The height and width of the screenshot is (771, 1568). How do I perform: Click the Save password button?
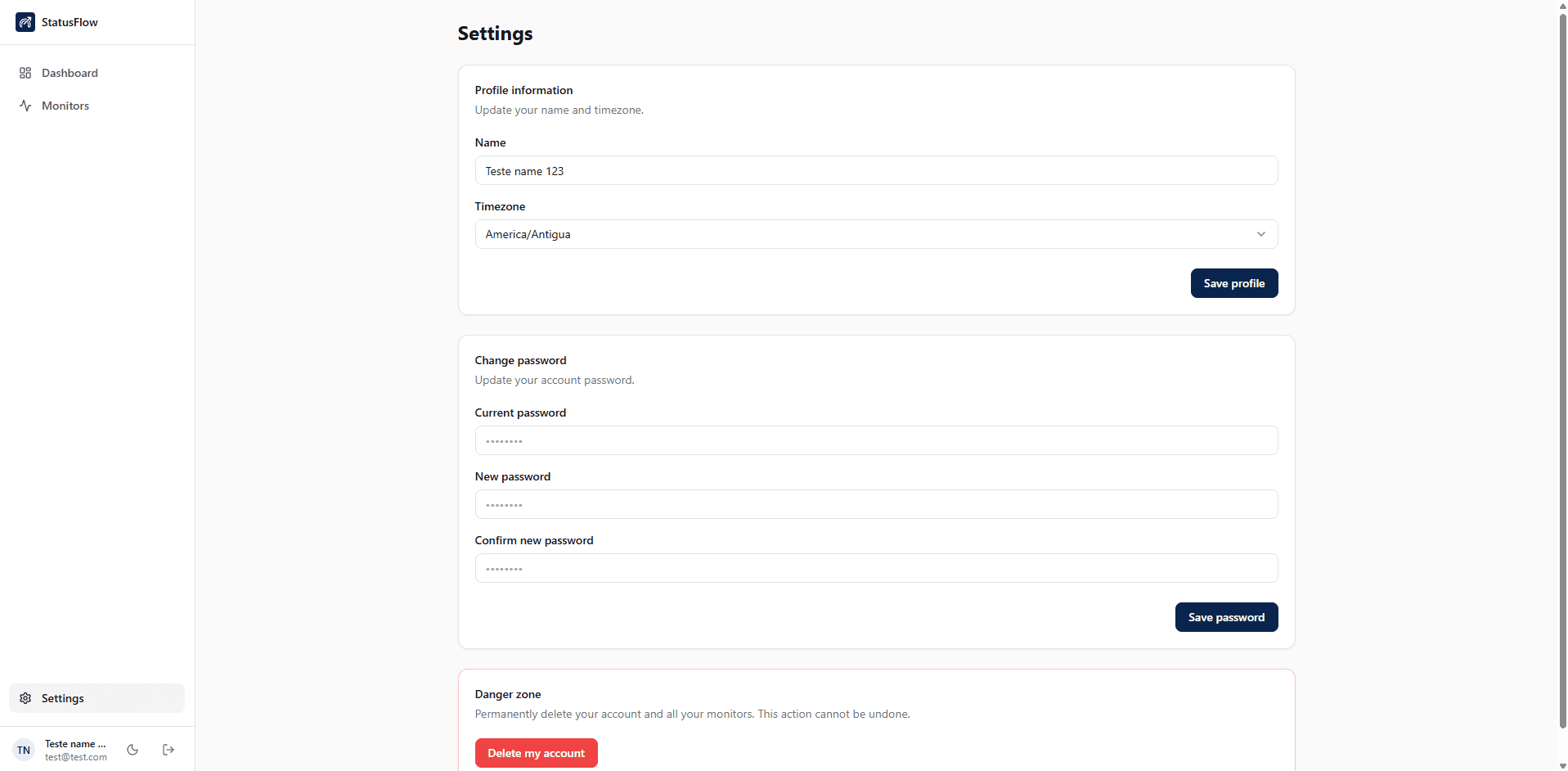1226,616
